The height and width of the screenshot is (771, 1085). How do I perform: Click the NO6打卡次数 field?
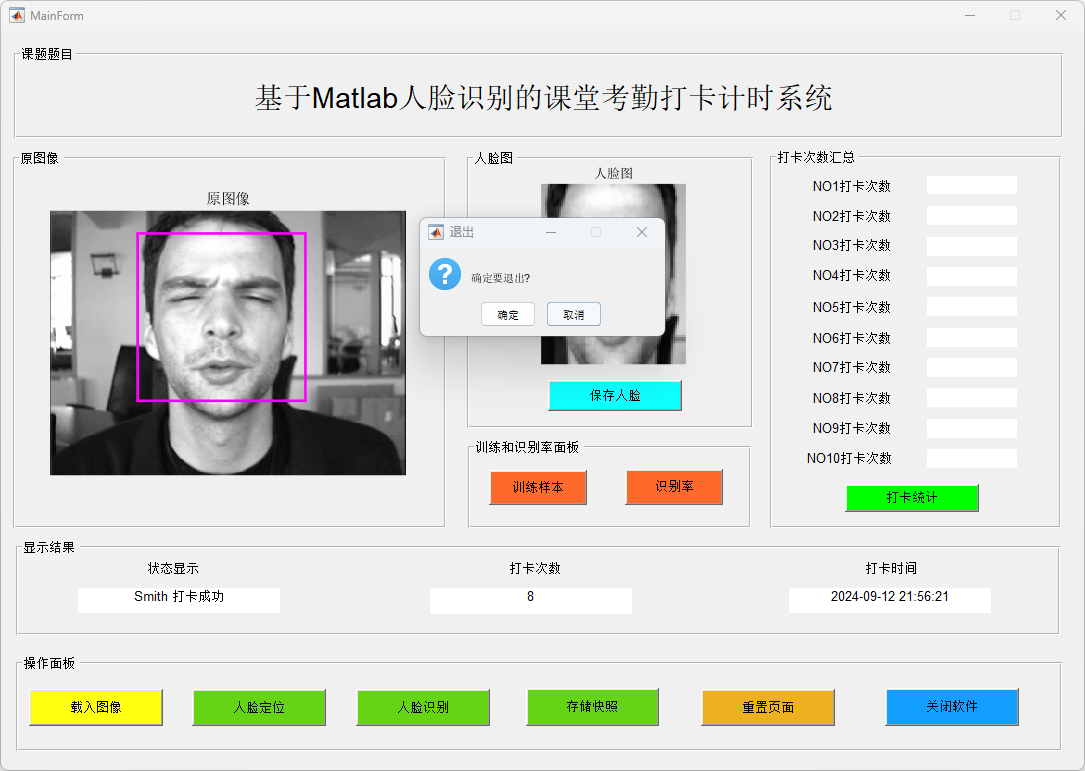(x=972, y=338)
